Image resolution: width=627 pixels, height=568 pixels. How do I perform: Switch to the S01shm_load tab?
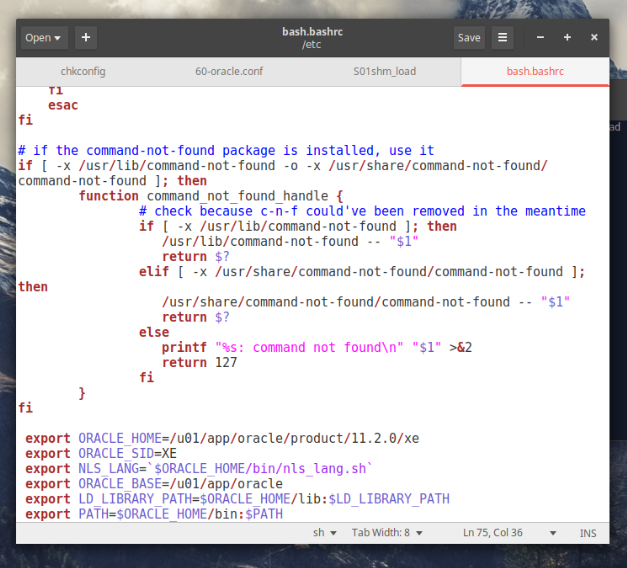385,72
